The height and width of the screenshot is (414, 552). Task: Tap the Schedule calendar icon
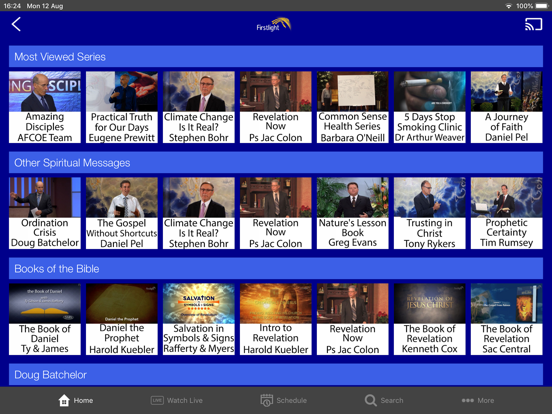click(x=266, y=400)
